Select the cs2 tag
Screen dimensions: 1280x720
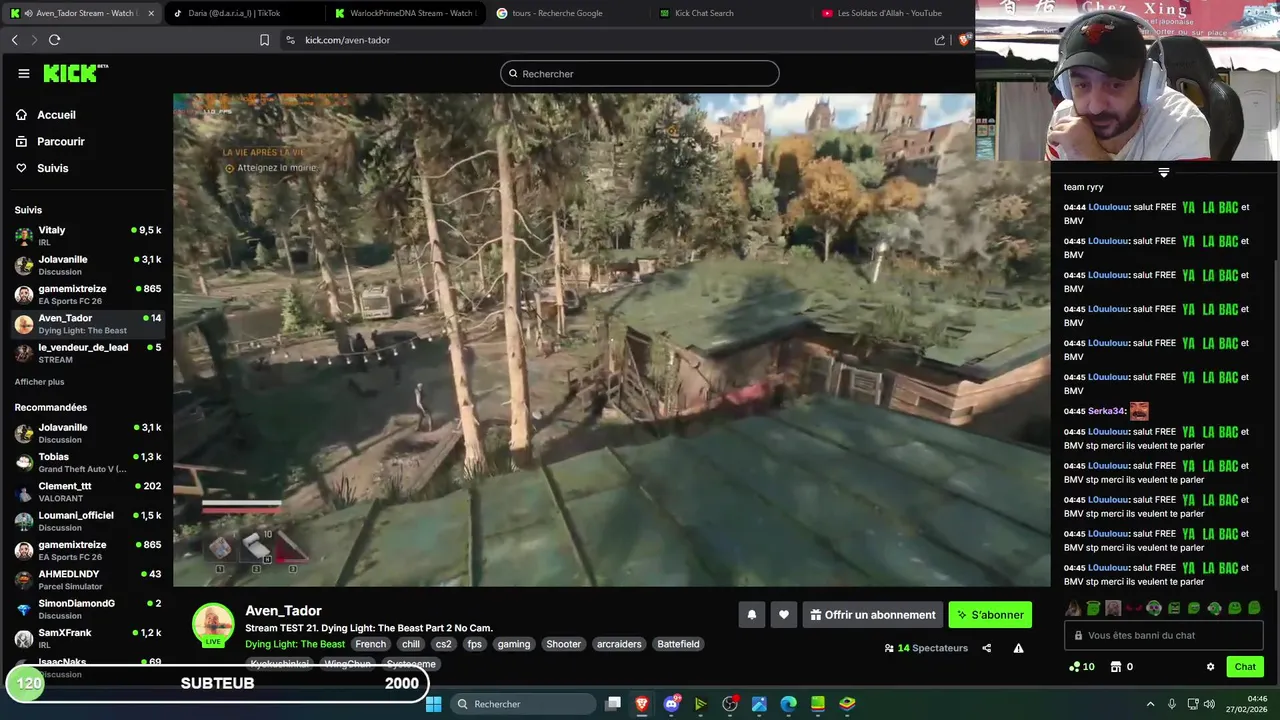tap(443, 644)
